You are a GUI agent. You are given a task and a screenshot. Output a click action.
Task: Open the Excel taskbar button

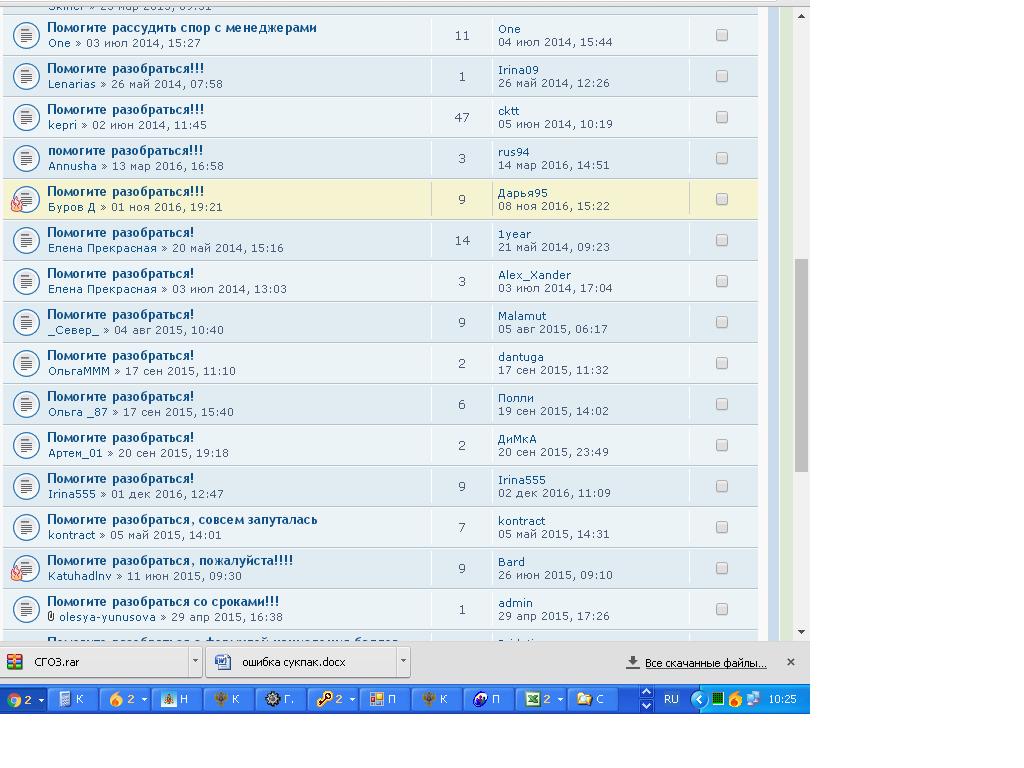[541, 699]
